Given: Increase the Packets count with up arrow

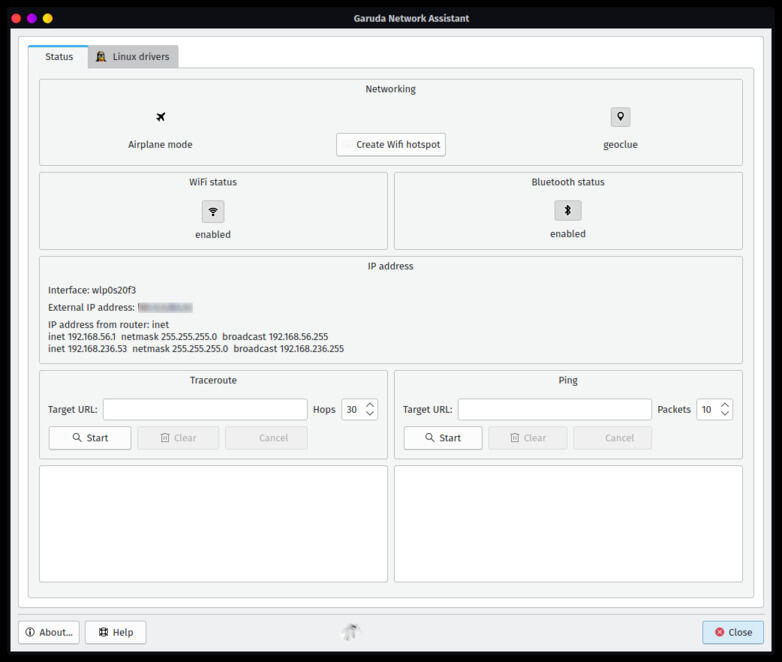Looking at the screenshot, I should click(x=725, y=405).
